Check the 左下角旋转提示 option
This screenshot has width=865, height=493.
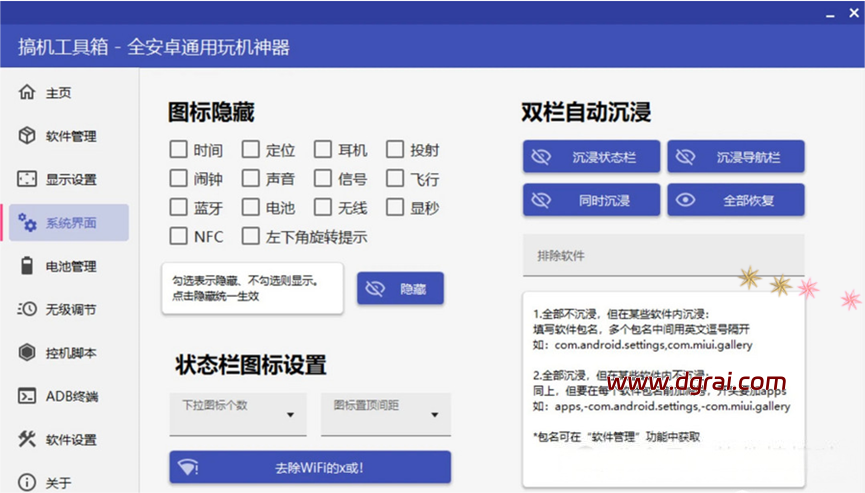point(250,237)
